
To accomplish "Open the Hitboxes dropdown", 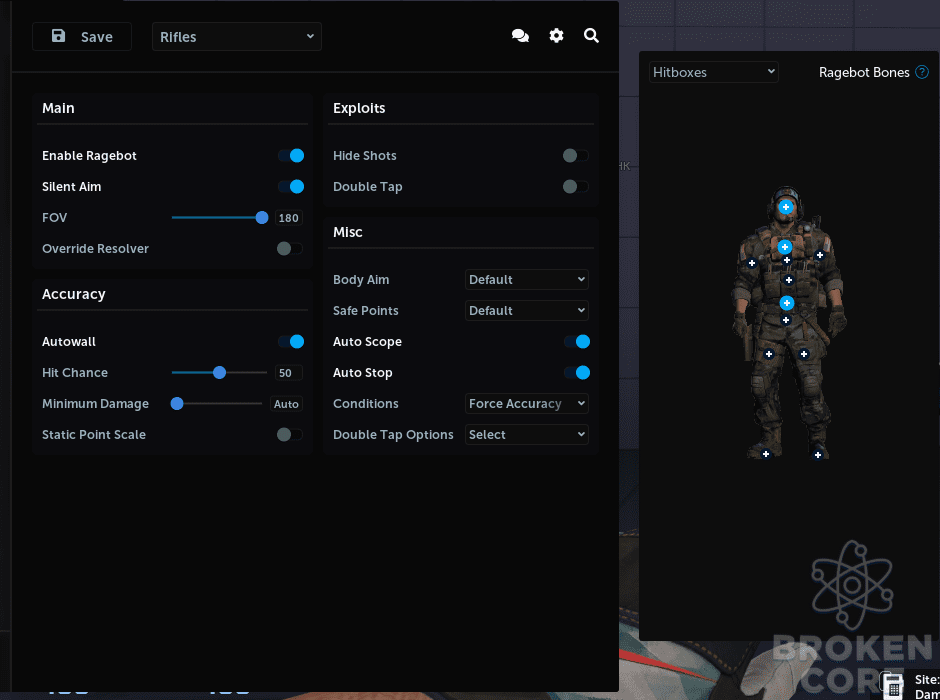I will (x=713, y=73).
